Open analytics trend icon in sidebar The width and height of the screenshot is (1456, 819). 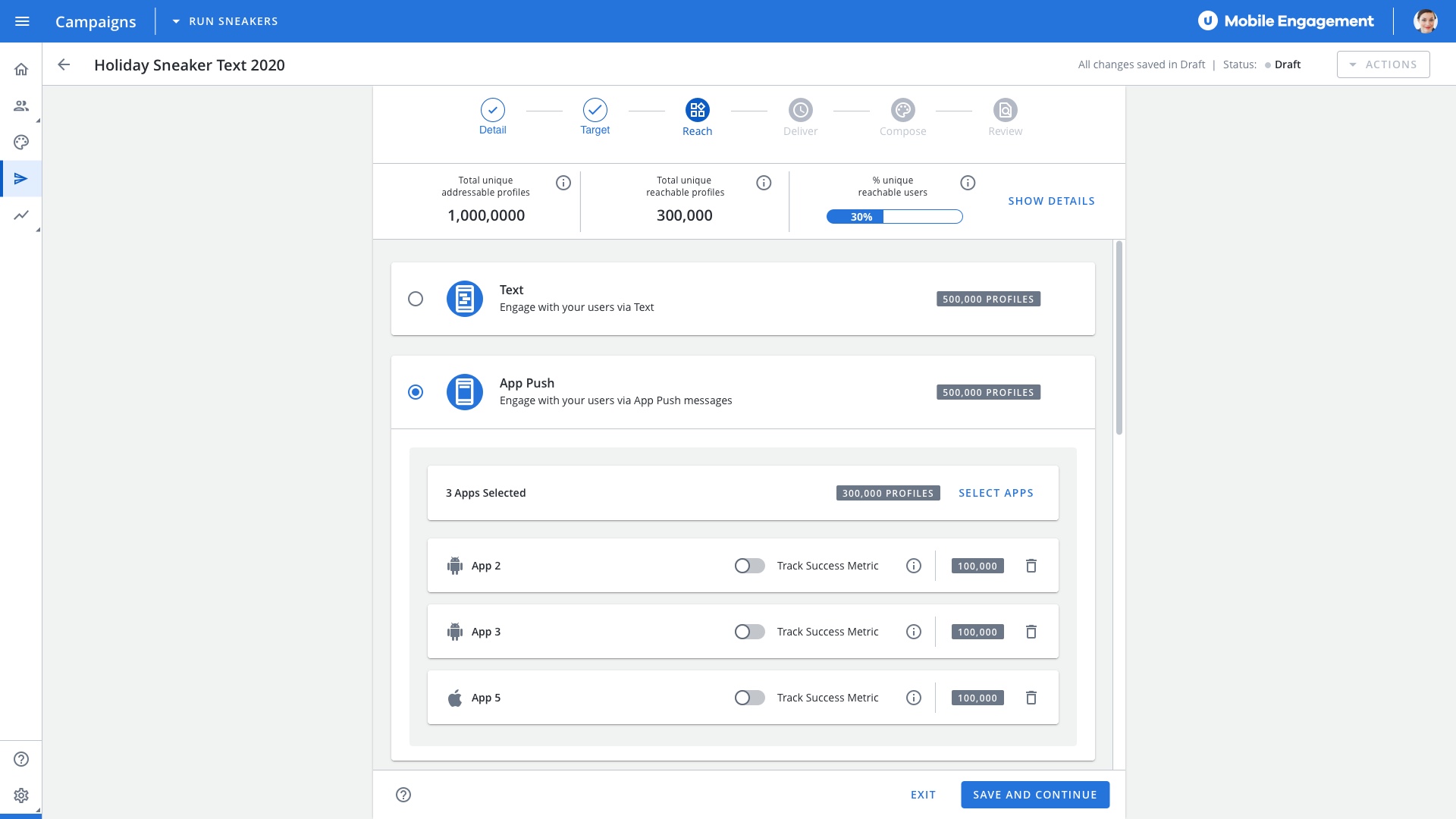tap(21, 215)
